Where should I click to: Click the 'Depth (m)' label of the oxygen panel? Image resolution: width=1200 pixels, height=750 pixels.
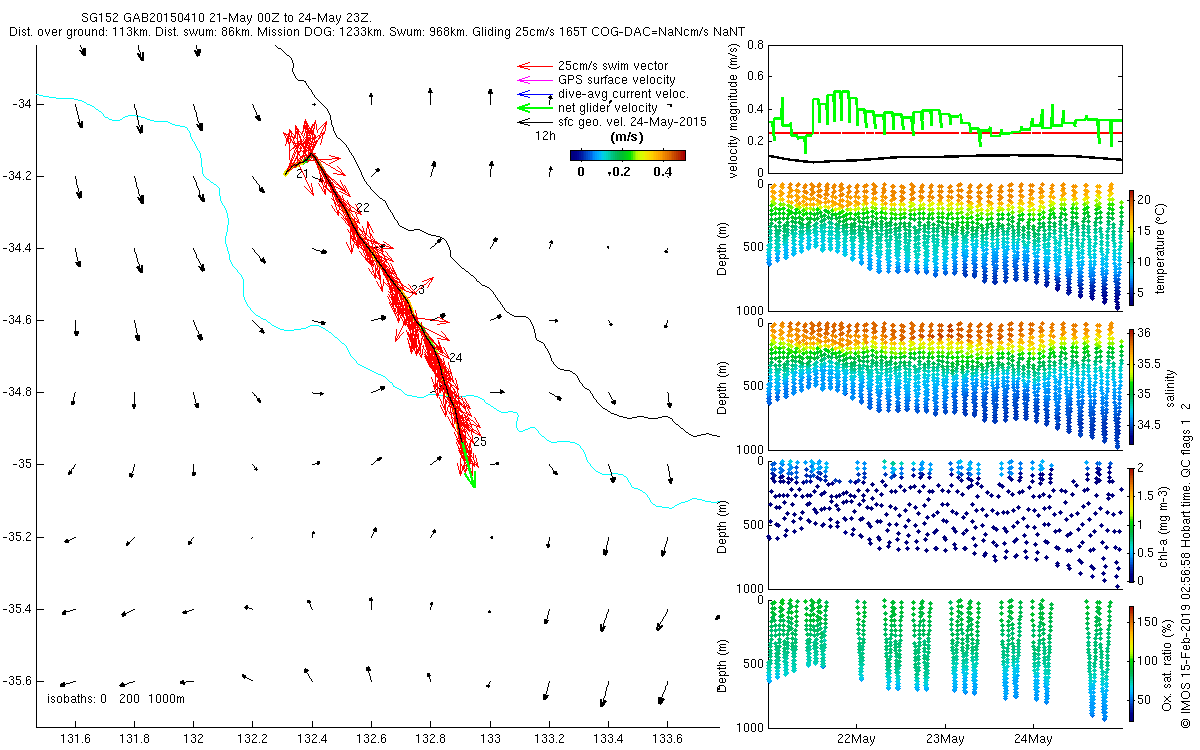(x=724, y=664)
